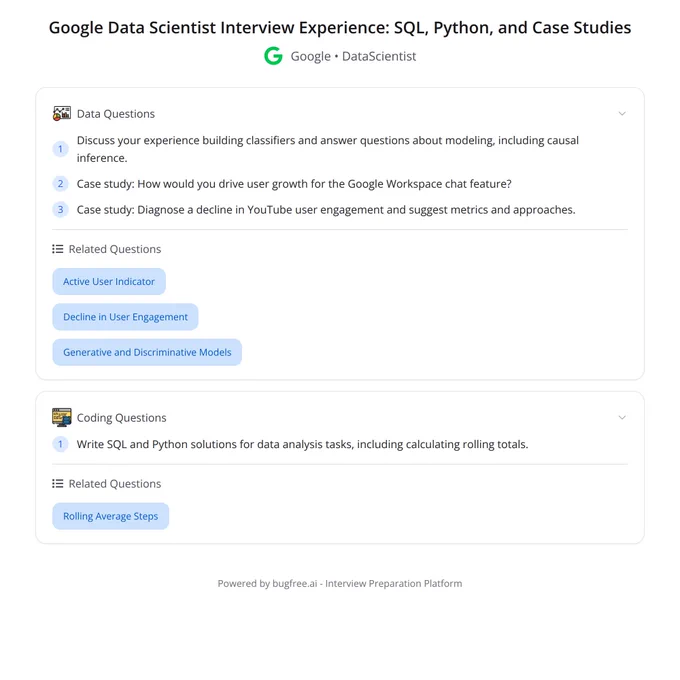Click the Coding section Related Questions list icon

click(58, 484)
